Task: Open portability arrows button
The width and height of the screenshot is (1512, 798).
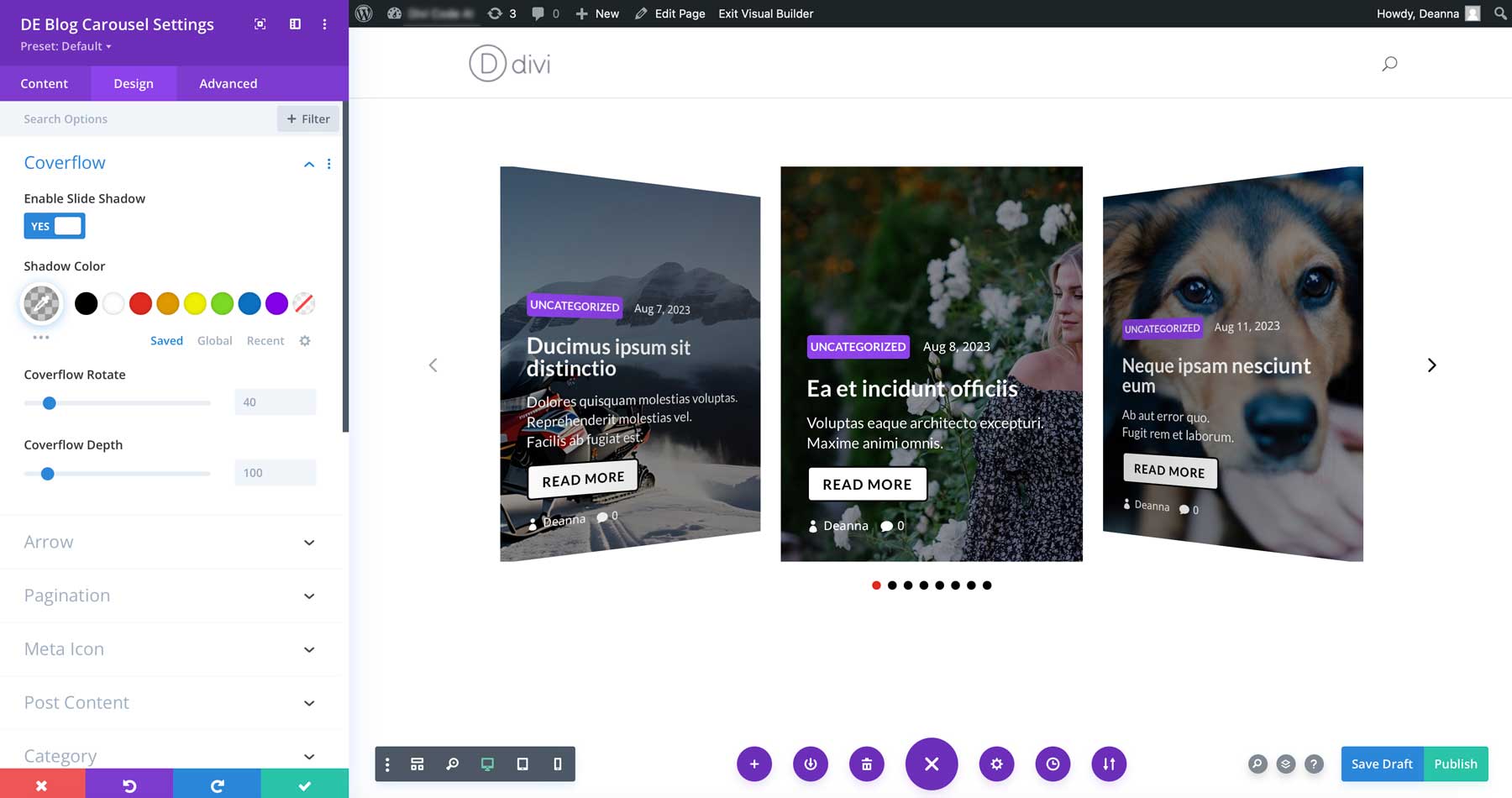Action: pos(1109,764)
